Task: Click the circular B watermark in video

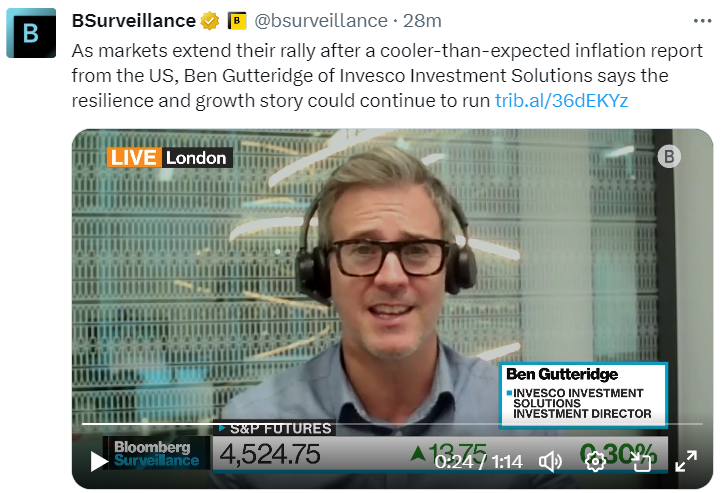Action: coord(669,157)
